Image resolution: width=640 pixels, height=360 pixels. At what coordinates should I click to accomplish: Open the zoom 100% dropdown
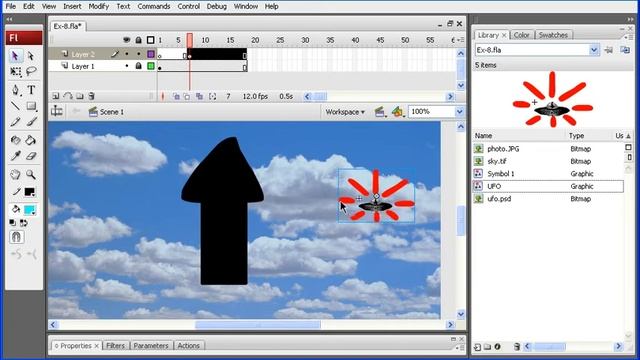460,111
